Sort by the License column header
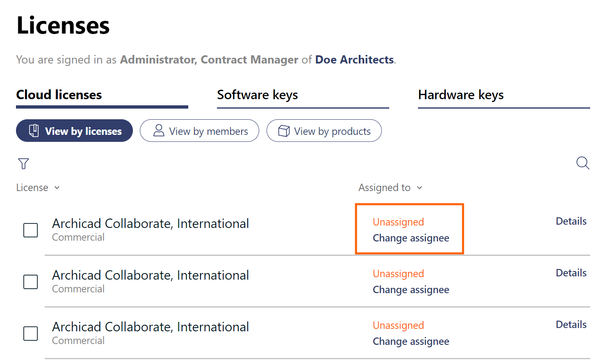 [38, 188]
